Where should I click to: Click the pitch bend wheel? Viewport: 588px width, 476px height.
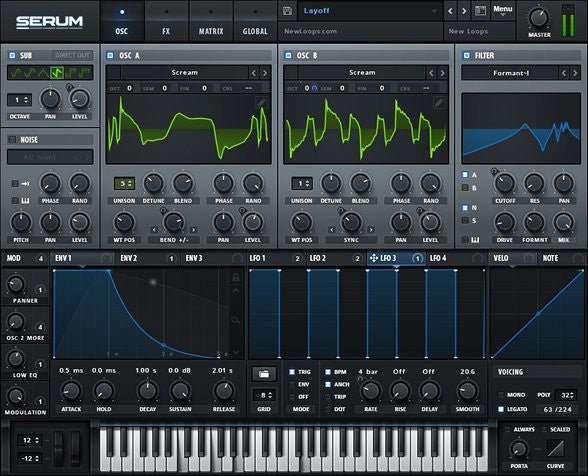click(58, 448)
